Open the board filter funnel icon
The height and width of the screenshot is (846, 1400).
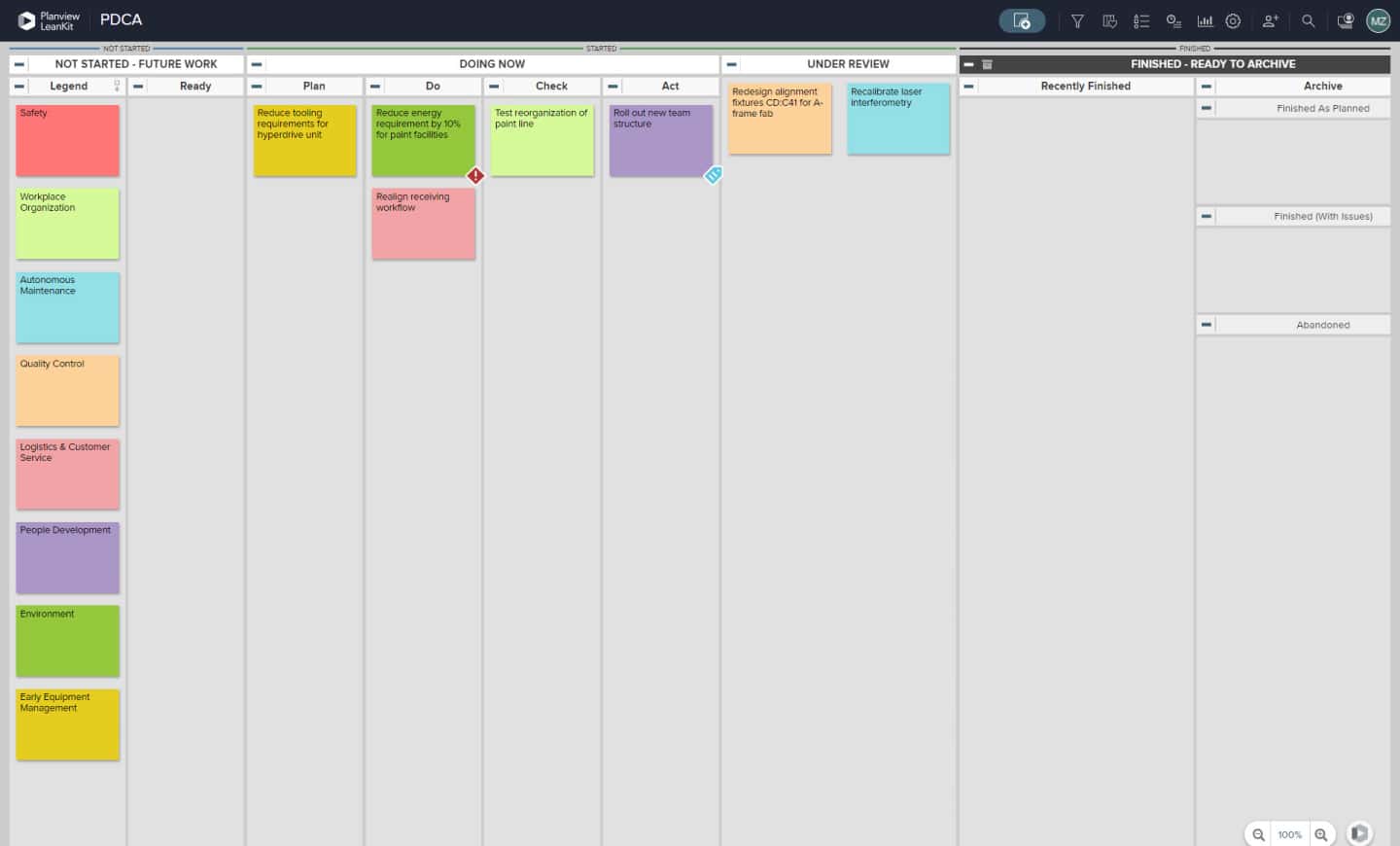(1077, 20)
